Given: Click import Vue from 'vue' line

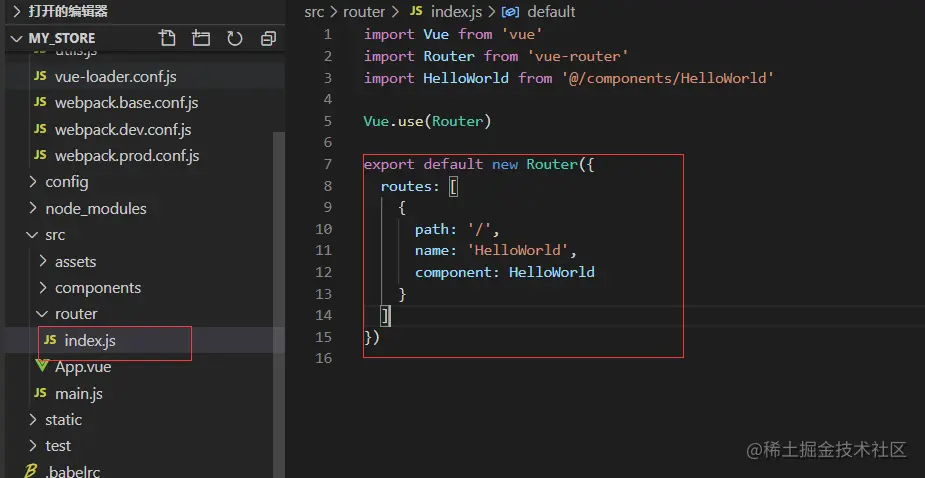Looking at the screenshot, I should coord(453,34).
